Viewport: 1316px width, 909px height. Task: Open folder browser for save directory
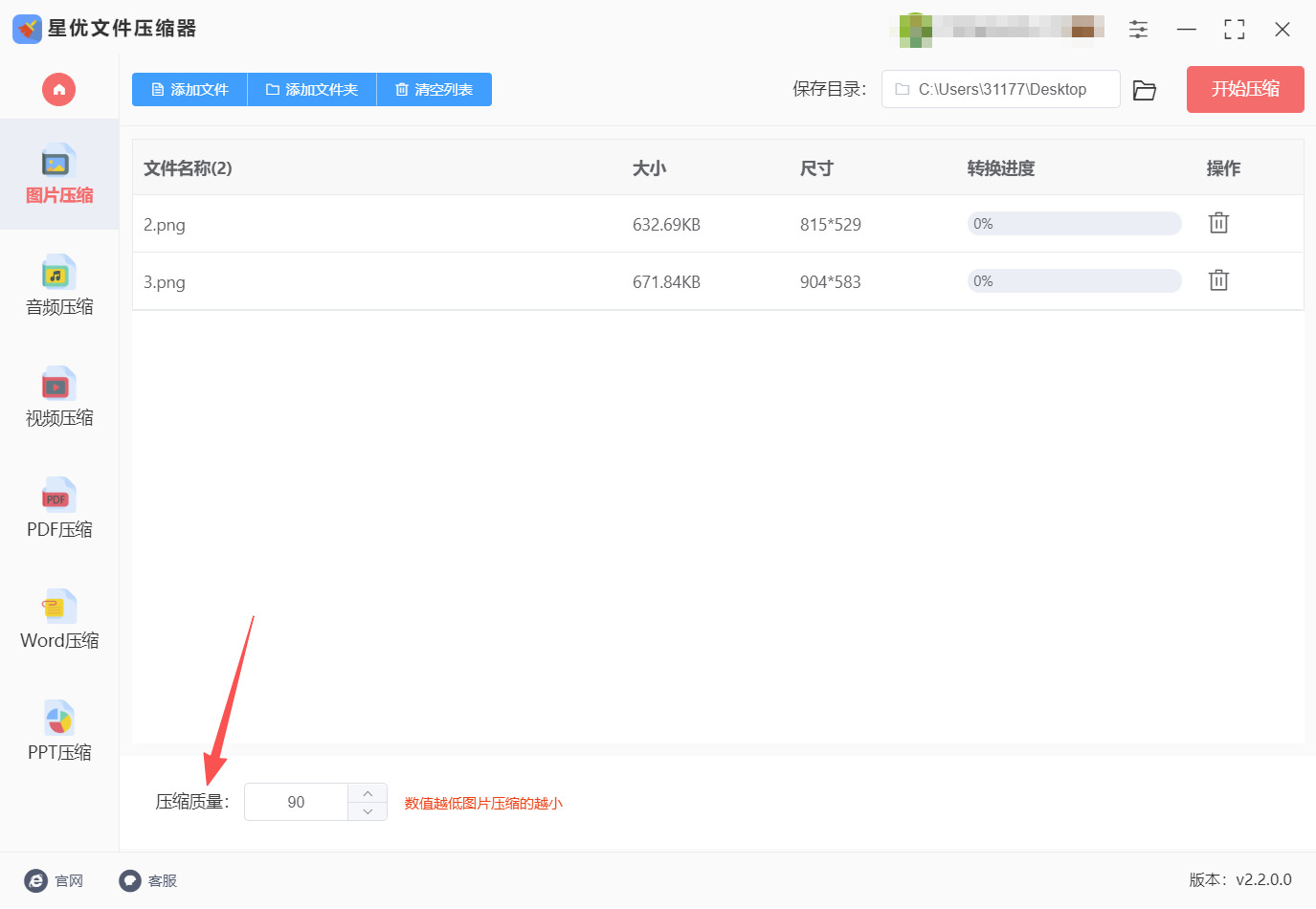(x=1145, y=88)
